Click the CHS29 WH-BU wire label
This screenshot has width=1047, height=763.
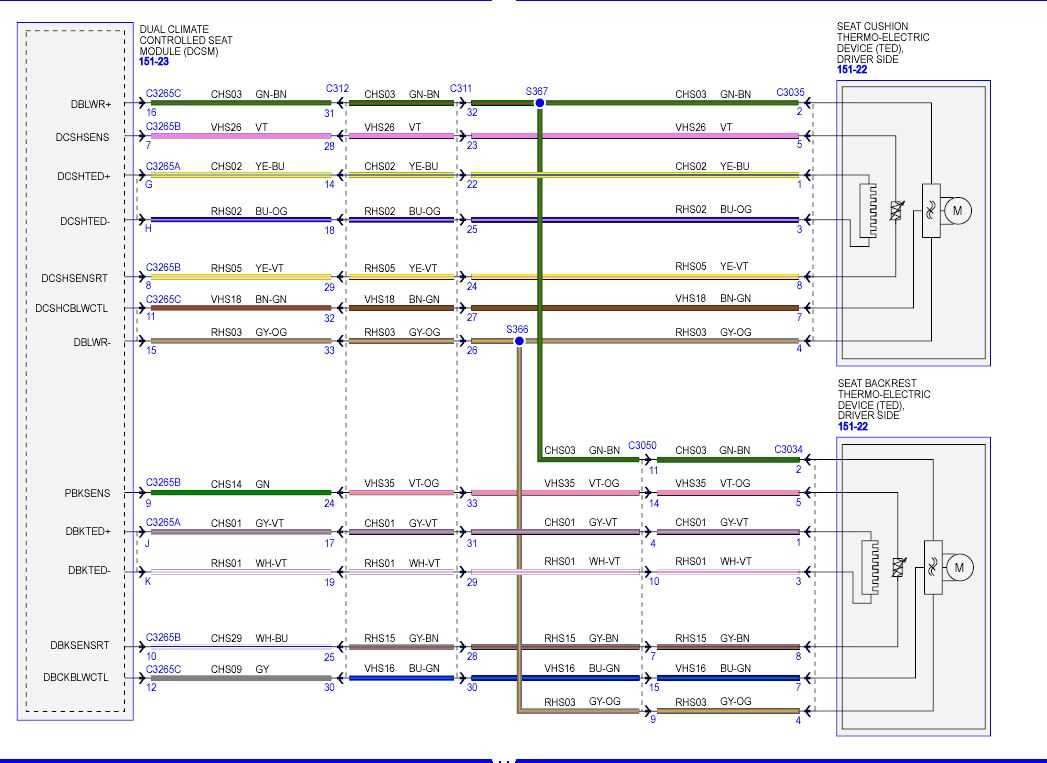tap(249, 638)
